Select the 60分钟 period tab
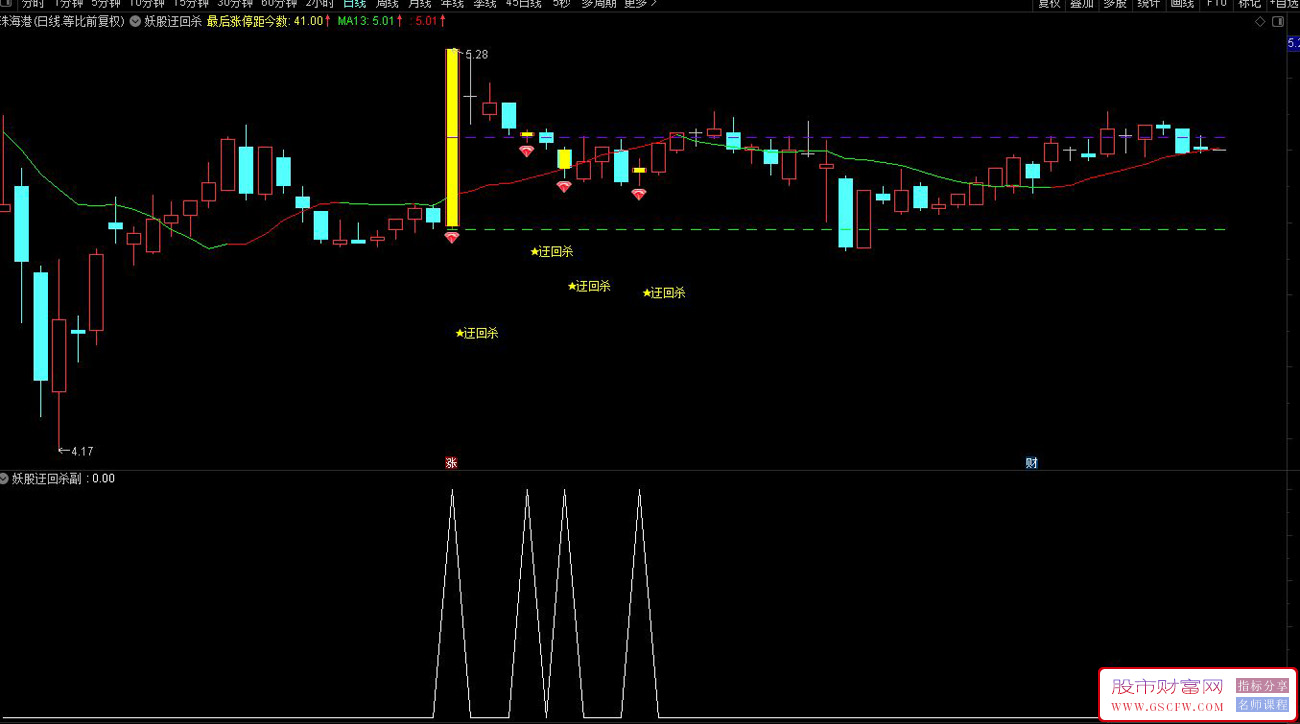The width and height of the screenshot is (1300, 724). coord(279,3)
